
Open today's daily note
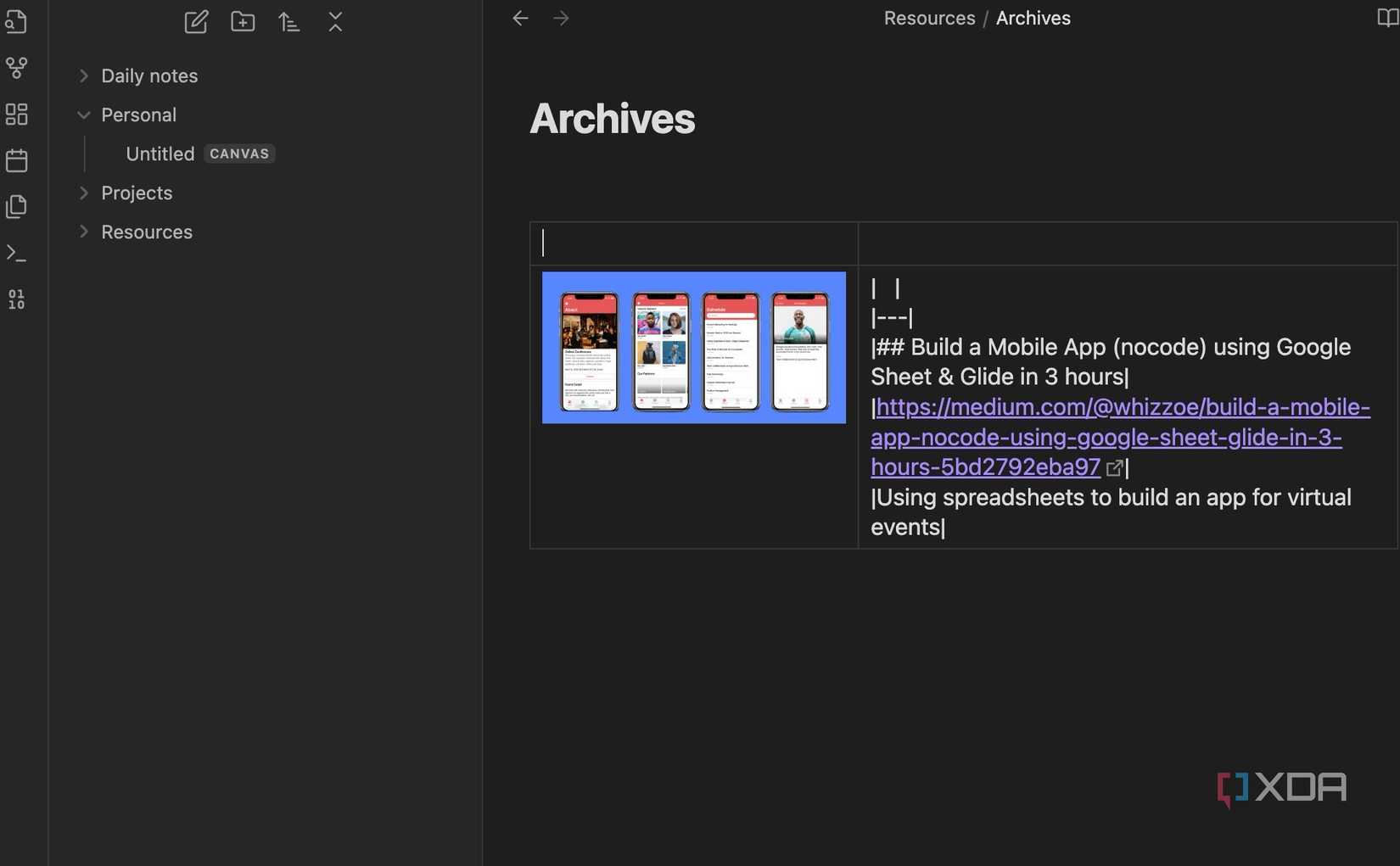click(x=16, y=160)
